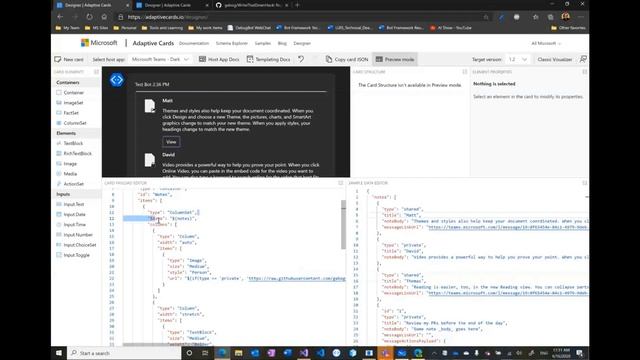Select the Input.Date element in palette
The image size is (640, 360).
coord(75,214)
